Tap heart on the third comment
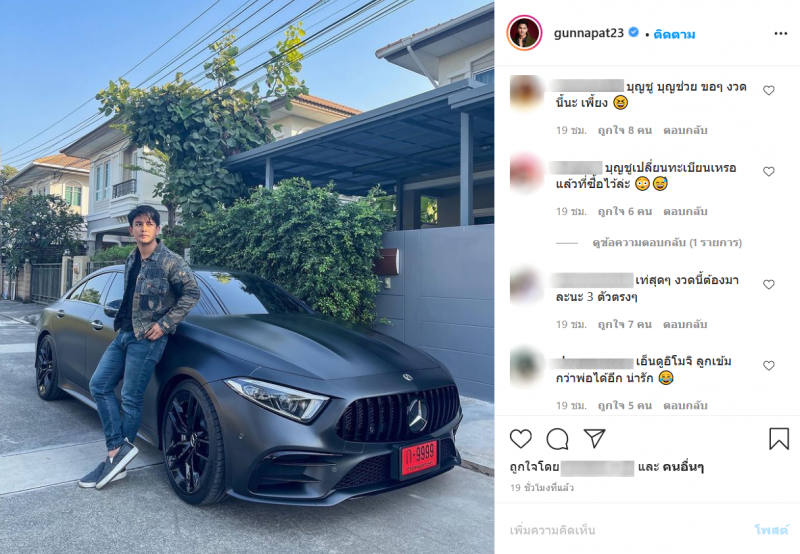Viewport: 800px width, 554px height. (768, 284)
